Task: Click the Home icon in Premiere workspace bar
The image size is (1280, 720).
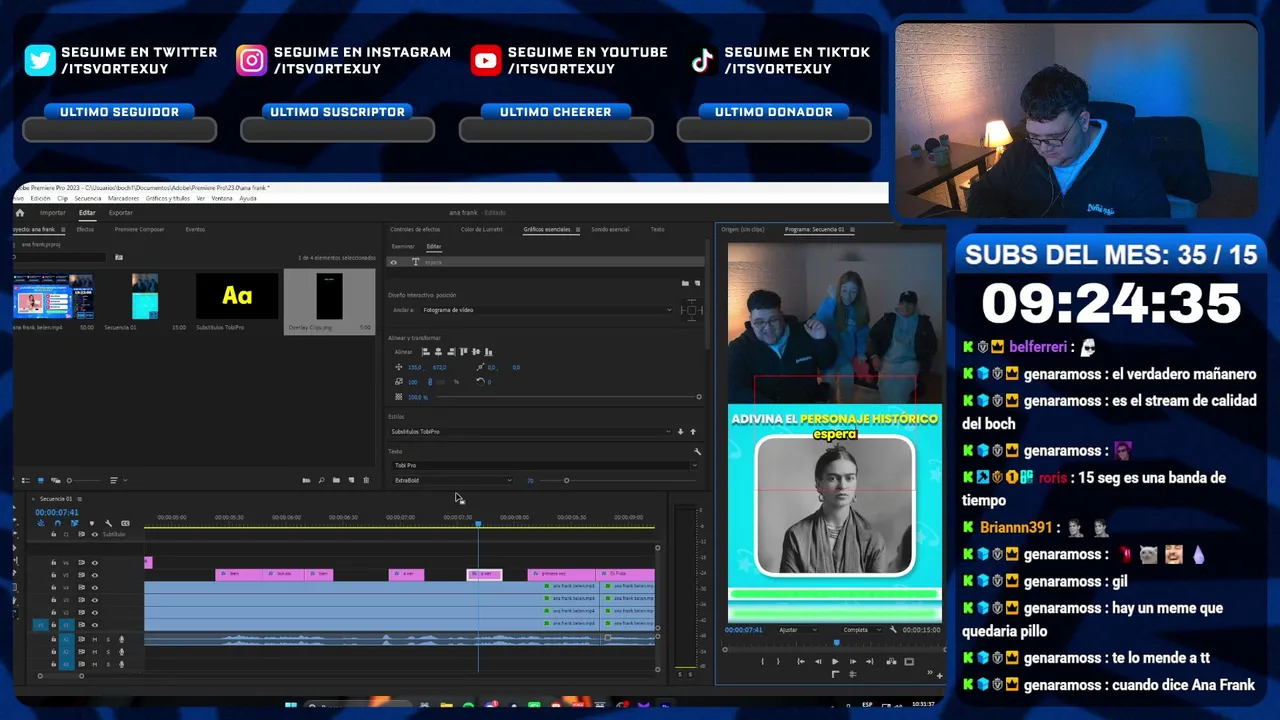Action: [20, 212]
